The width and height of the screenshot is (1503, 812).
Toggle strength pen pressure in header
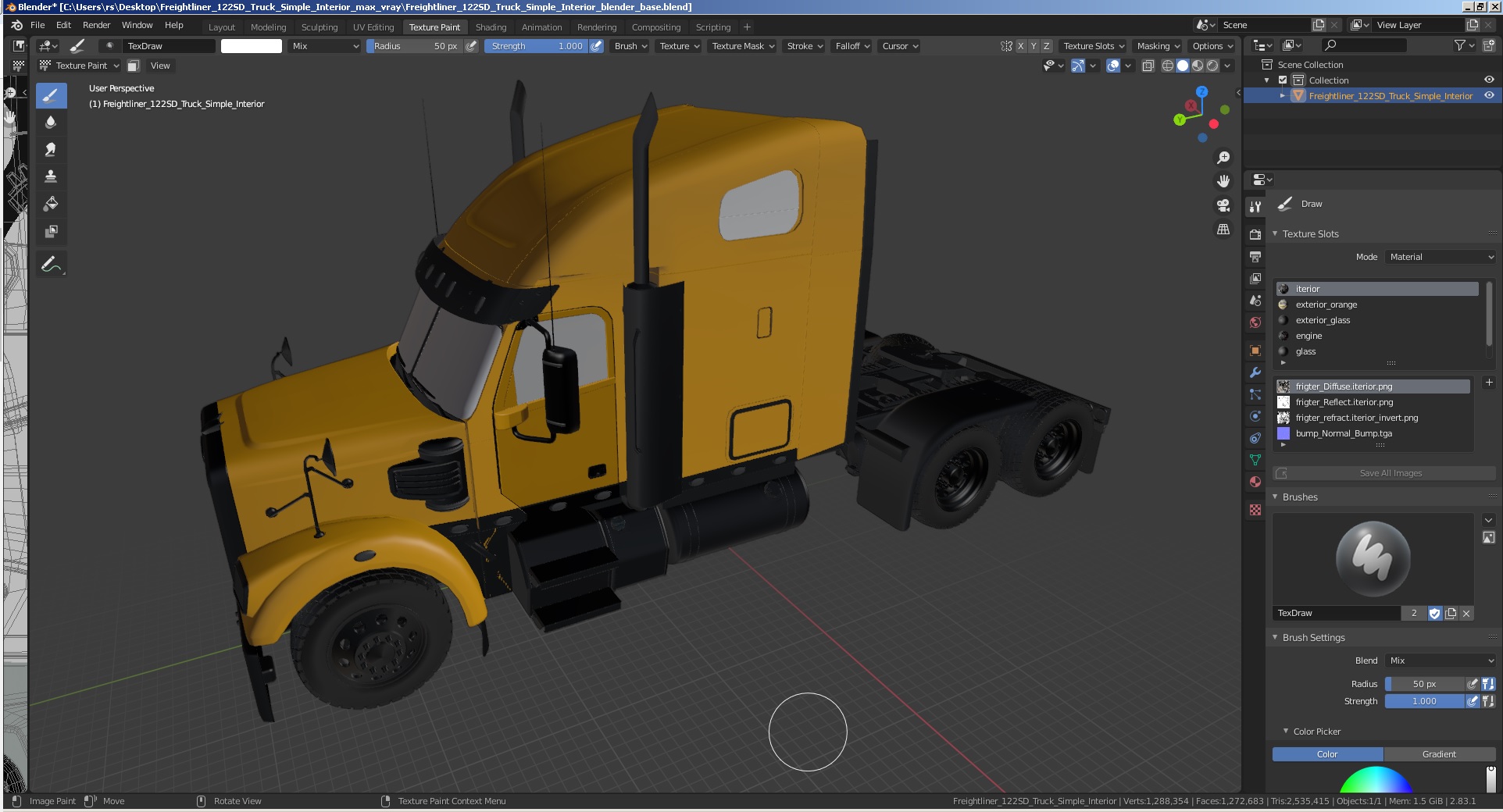tap(596, 46)
